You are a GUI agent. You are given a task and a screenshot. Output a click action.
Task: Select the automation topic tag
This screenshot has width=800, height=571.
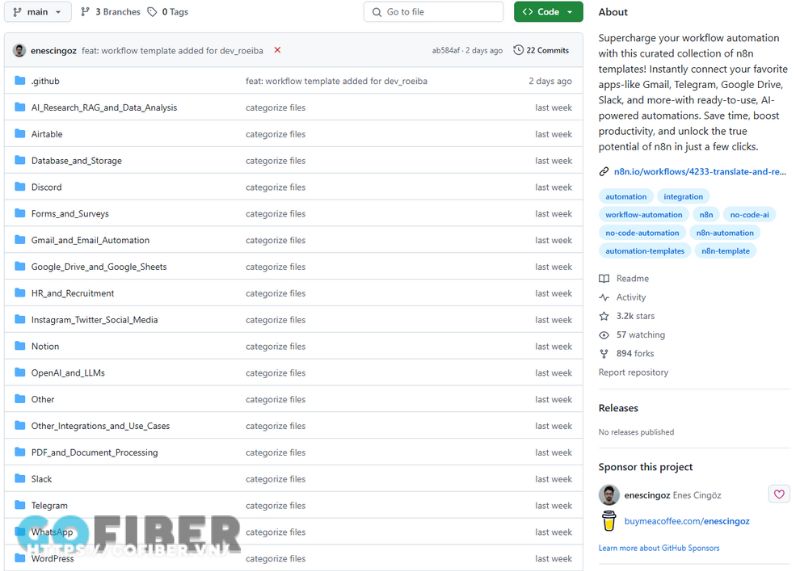coord(626,196)
